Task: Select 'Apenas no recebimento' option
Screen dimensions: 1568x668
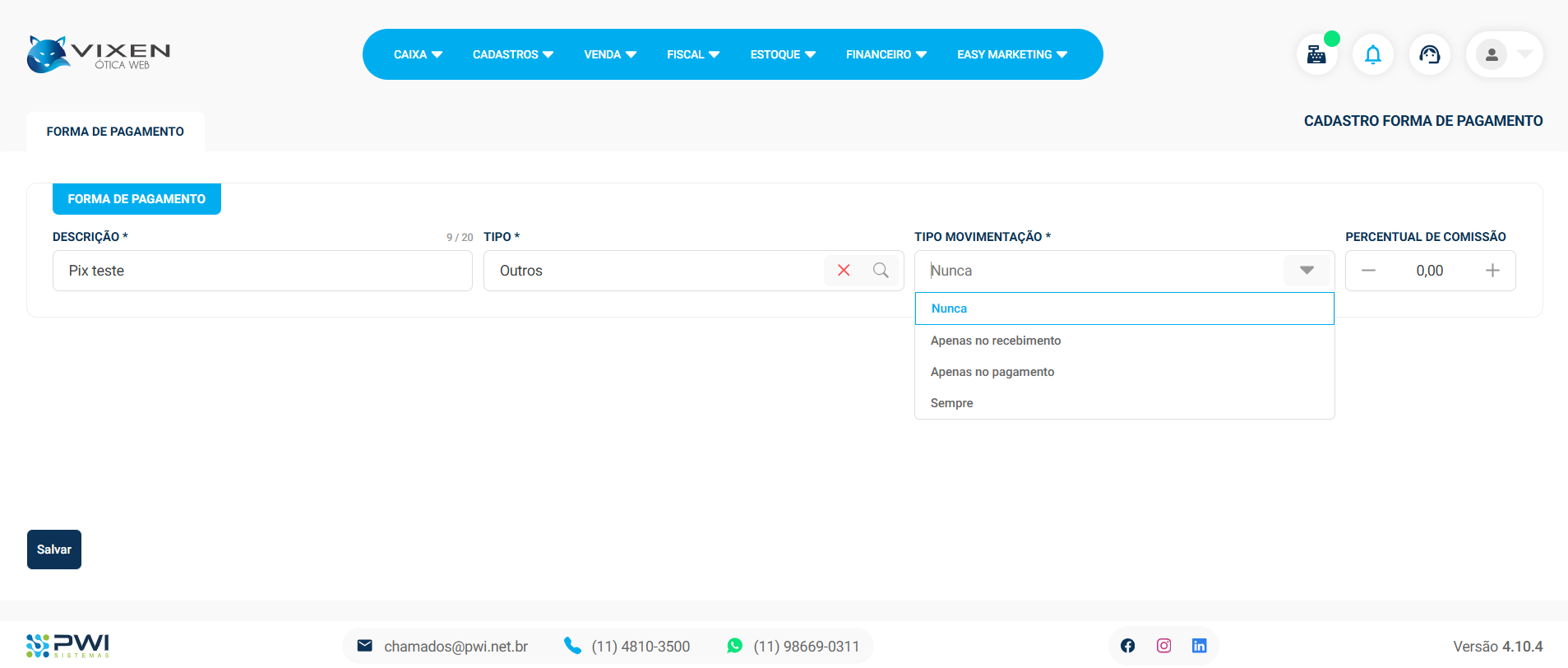Action: click(995, 341)
